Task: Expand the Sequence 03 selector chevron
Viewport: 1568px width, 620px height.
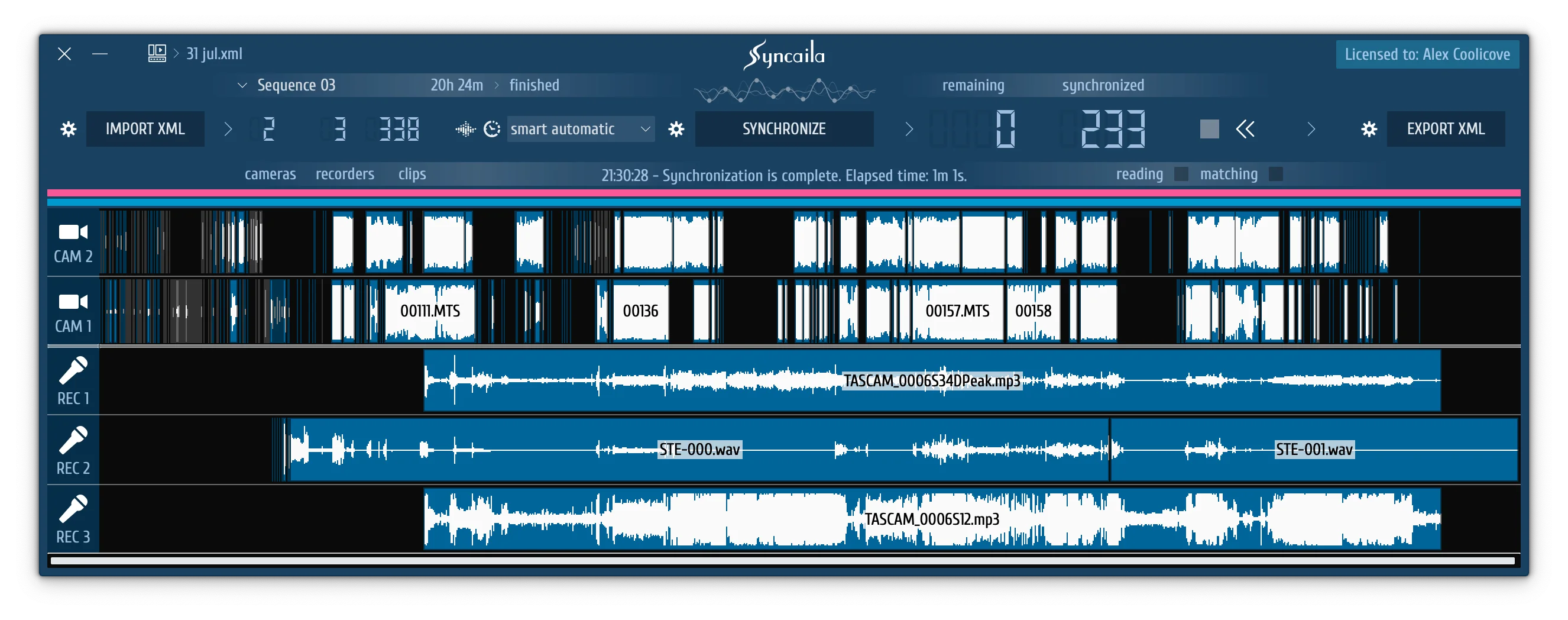Action: click(242, 85)
